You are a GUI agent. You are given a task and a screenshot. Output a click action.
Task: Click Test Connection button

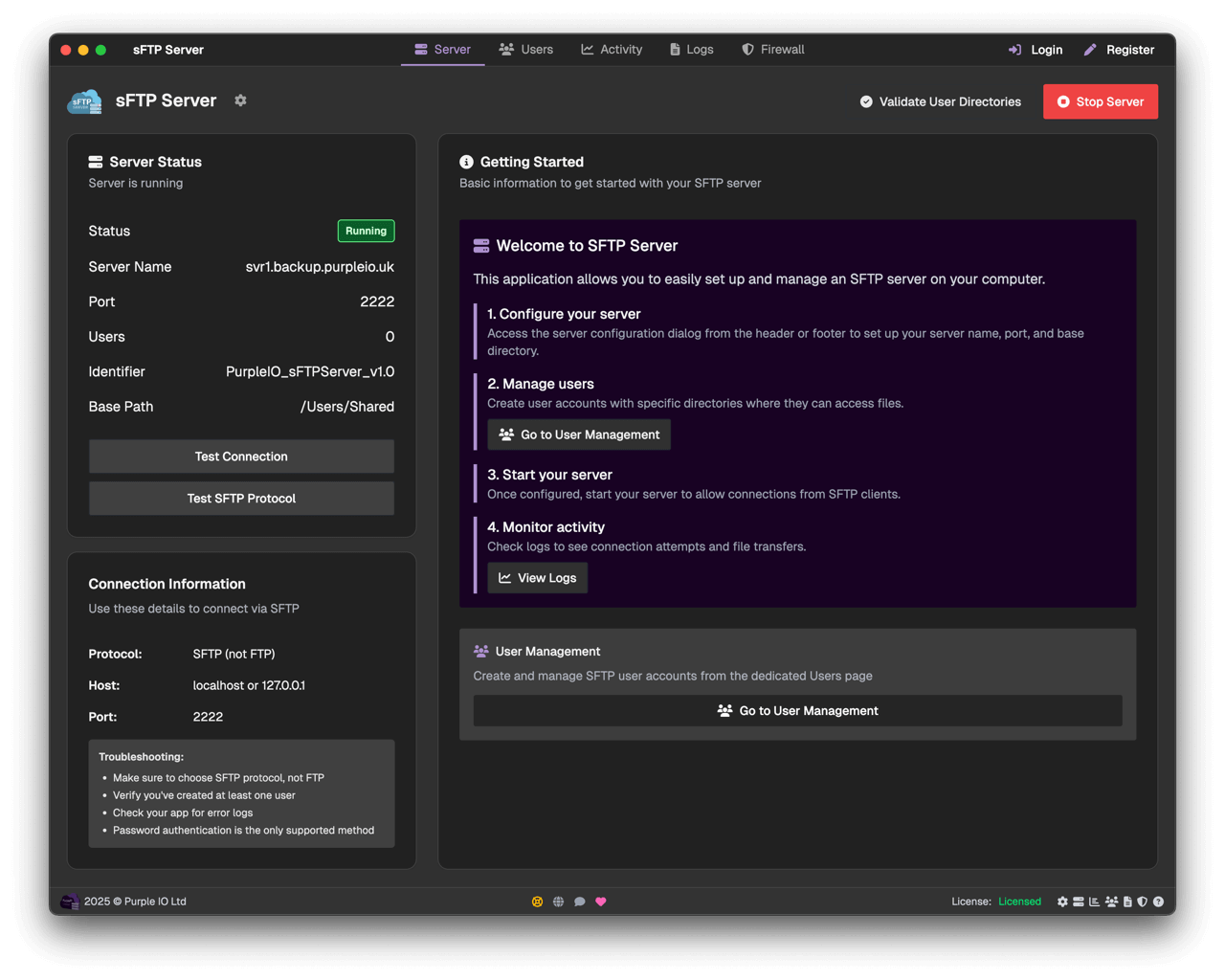pyautogui.click(x=241, y=457)
